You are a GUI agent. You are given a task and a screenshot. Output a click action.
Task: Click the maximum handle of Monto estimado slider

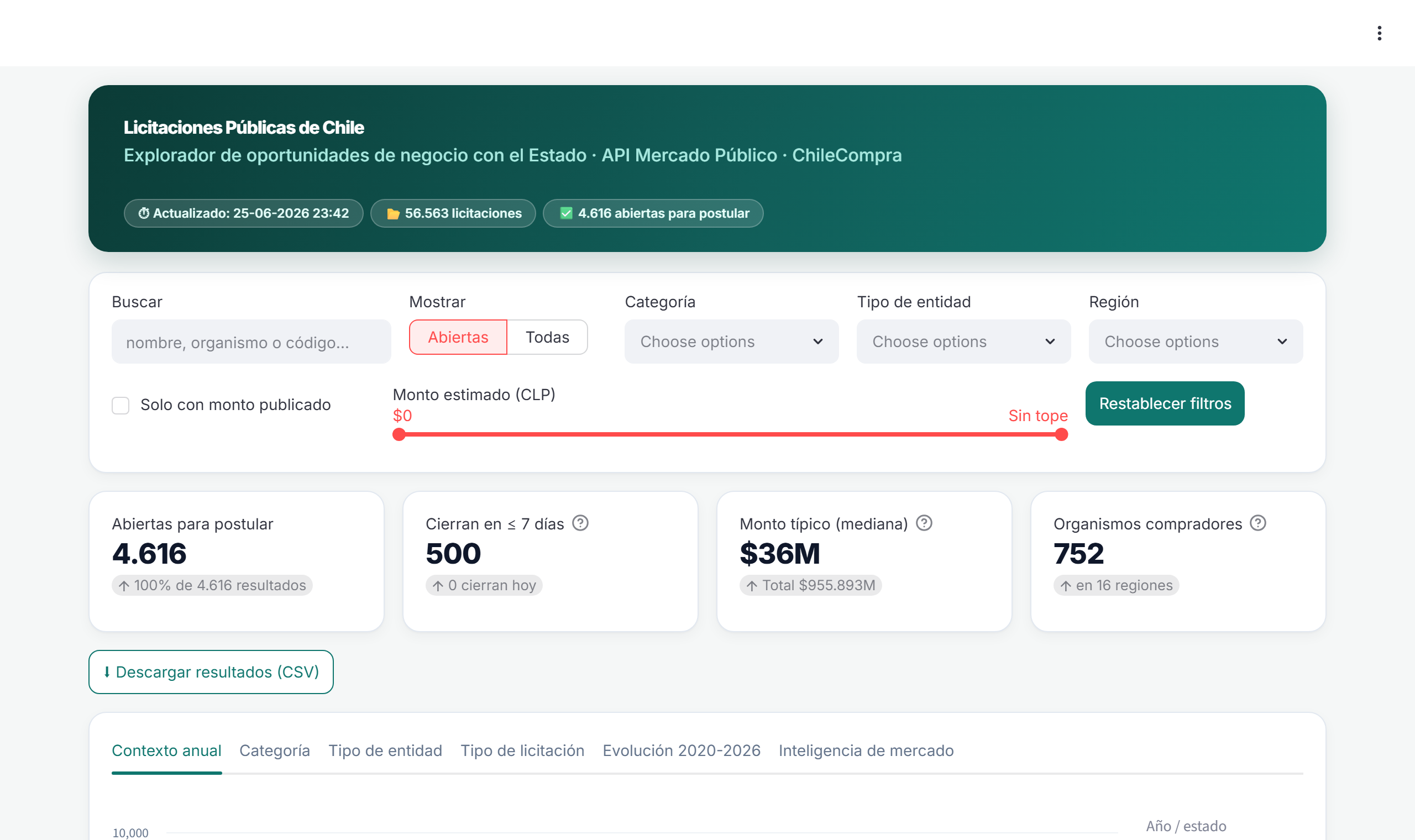(1061, 435)
